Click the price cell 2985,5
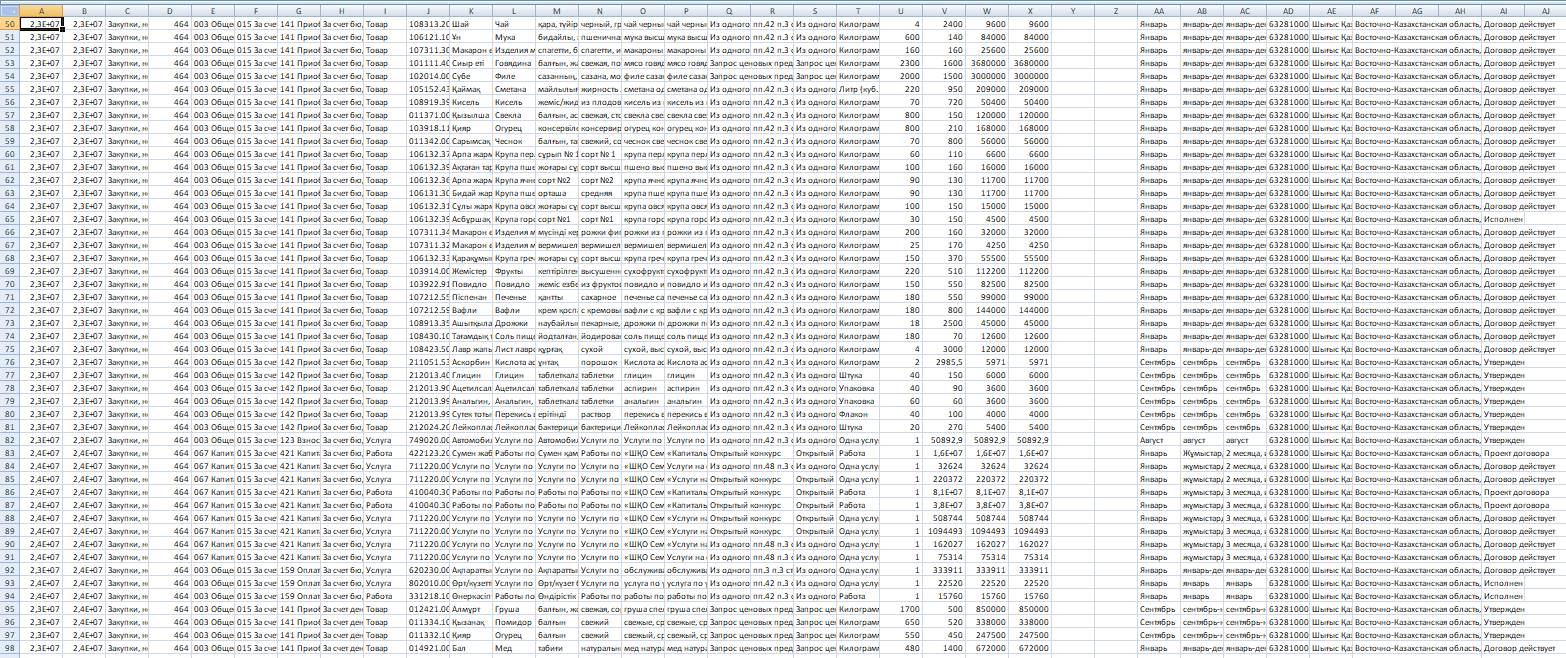Viewport: 1566px width, 658px height. coord(944,362)
